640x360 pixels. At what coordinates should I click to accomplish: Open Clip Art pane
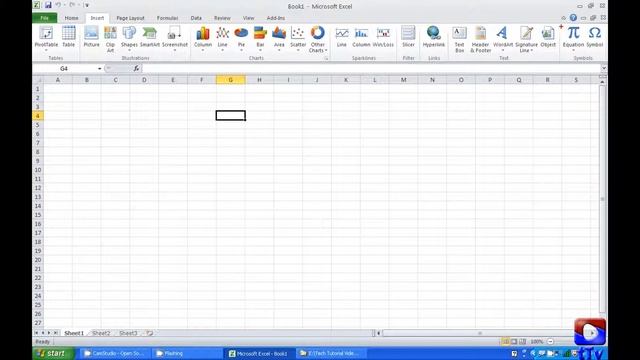[x=110, y=39]
